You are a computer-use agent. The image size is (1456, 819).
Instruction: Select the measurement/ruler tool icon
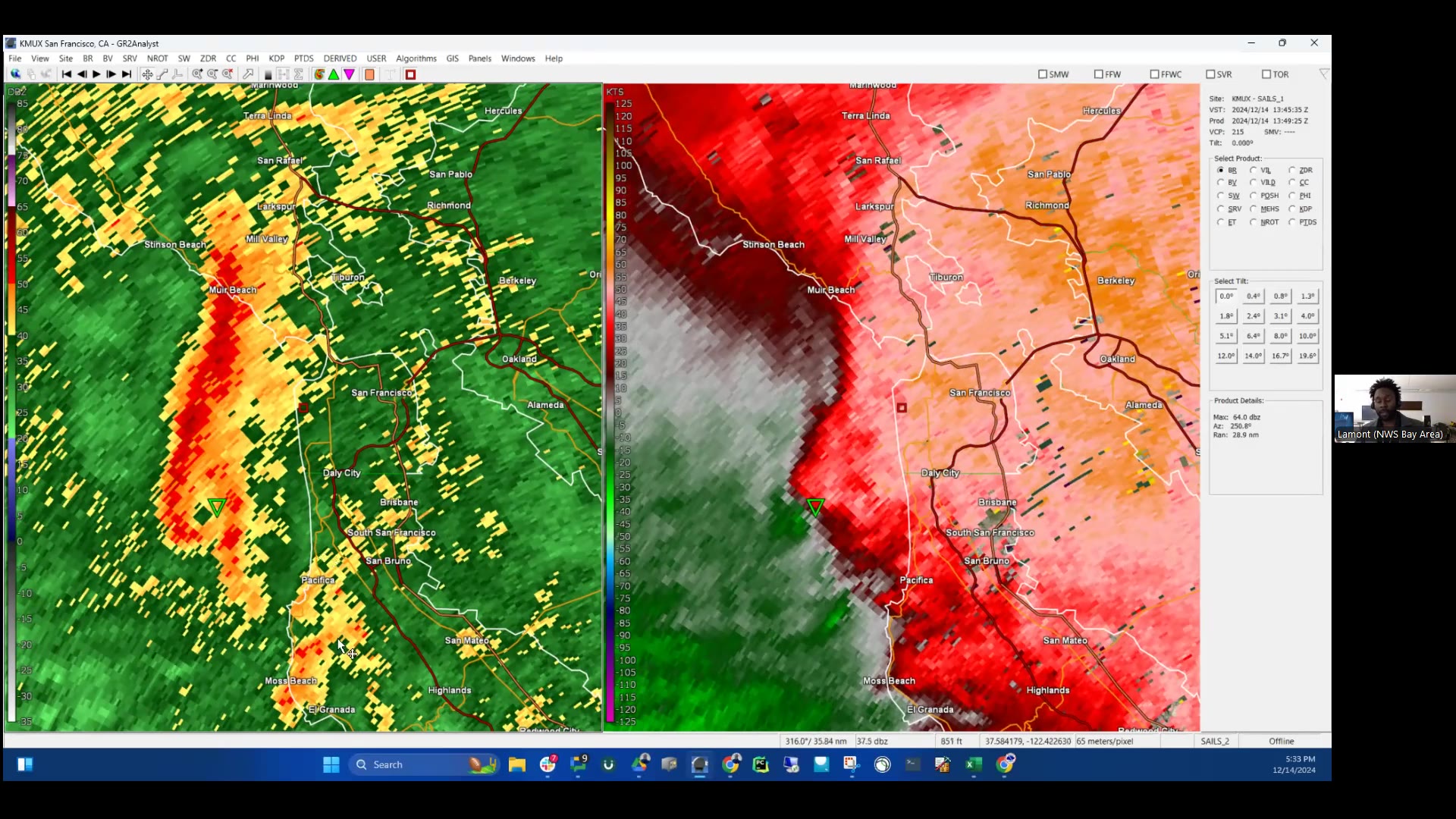coord(163,74)
